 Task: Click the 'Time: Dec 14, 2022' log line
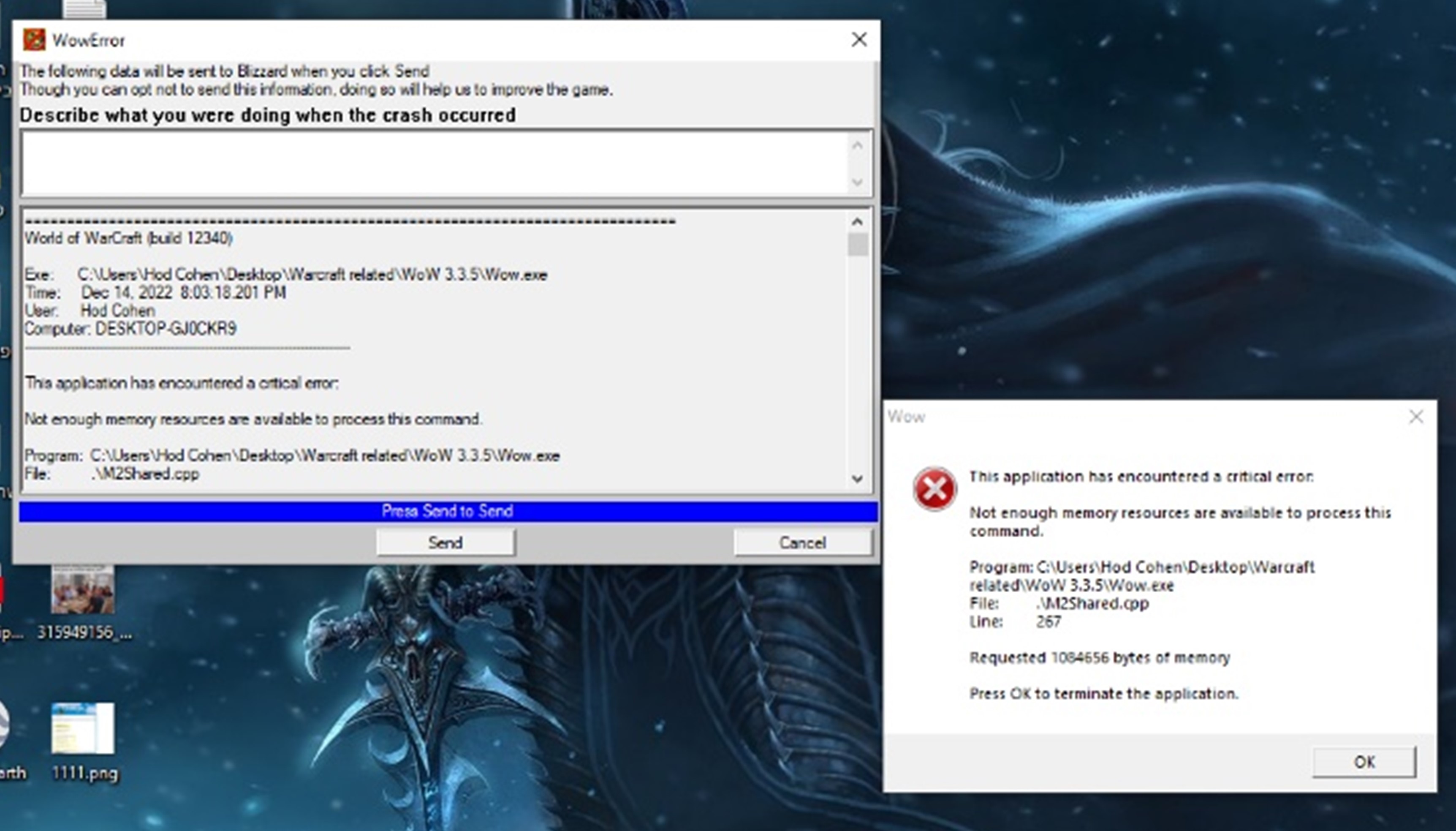point(156,292)
